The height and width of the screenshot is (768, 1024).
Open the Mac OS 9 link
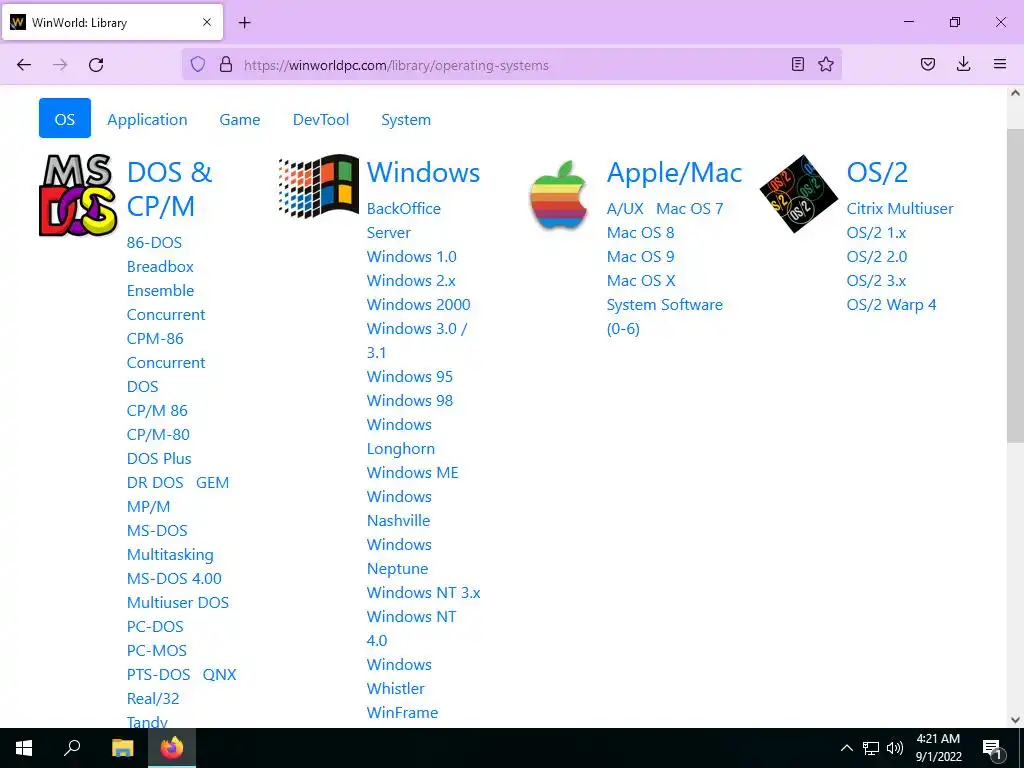pyautogui.click(x=640, y=257)
